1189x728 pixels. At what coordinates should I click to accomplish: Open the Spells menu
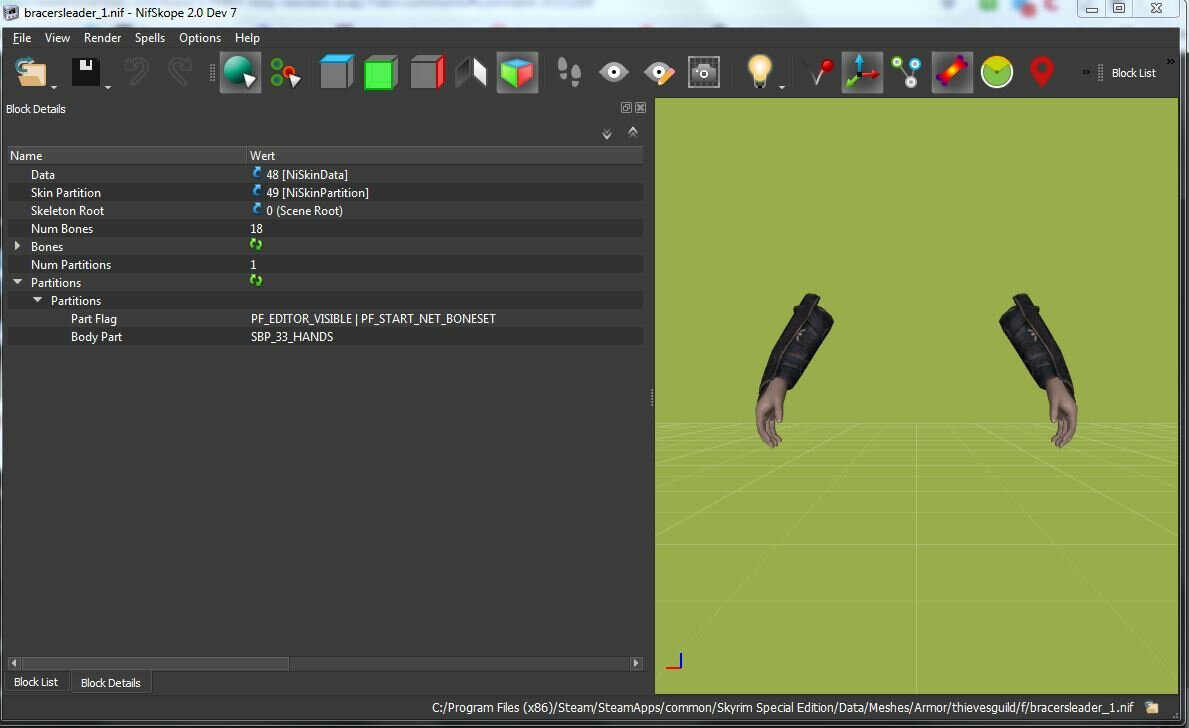pyautogui.click(x=150, y=38)
